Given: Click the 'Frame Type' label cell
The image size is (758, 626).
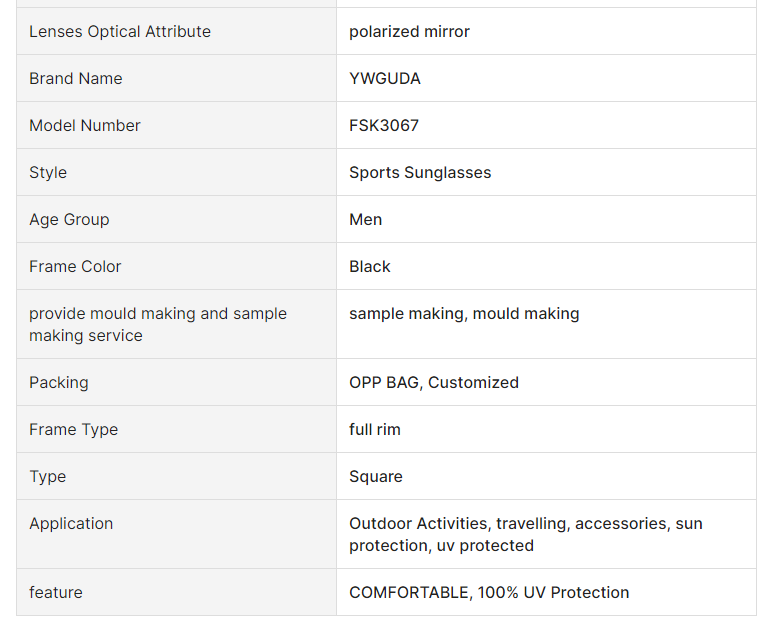Looking at the screenshot, I should click(x=73, y=430).
